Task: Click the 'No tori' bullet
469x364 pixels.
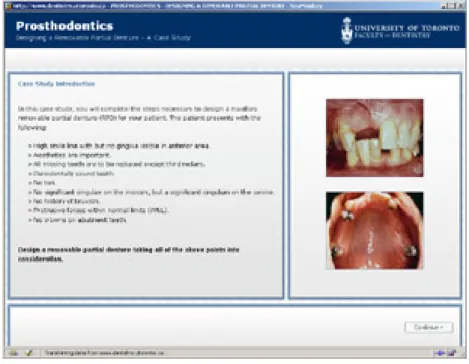Action: [x=42, y=183]
